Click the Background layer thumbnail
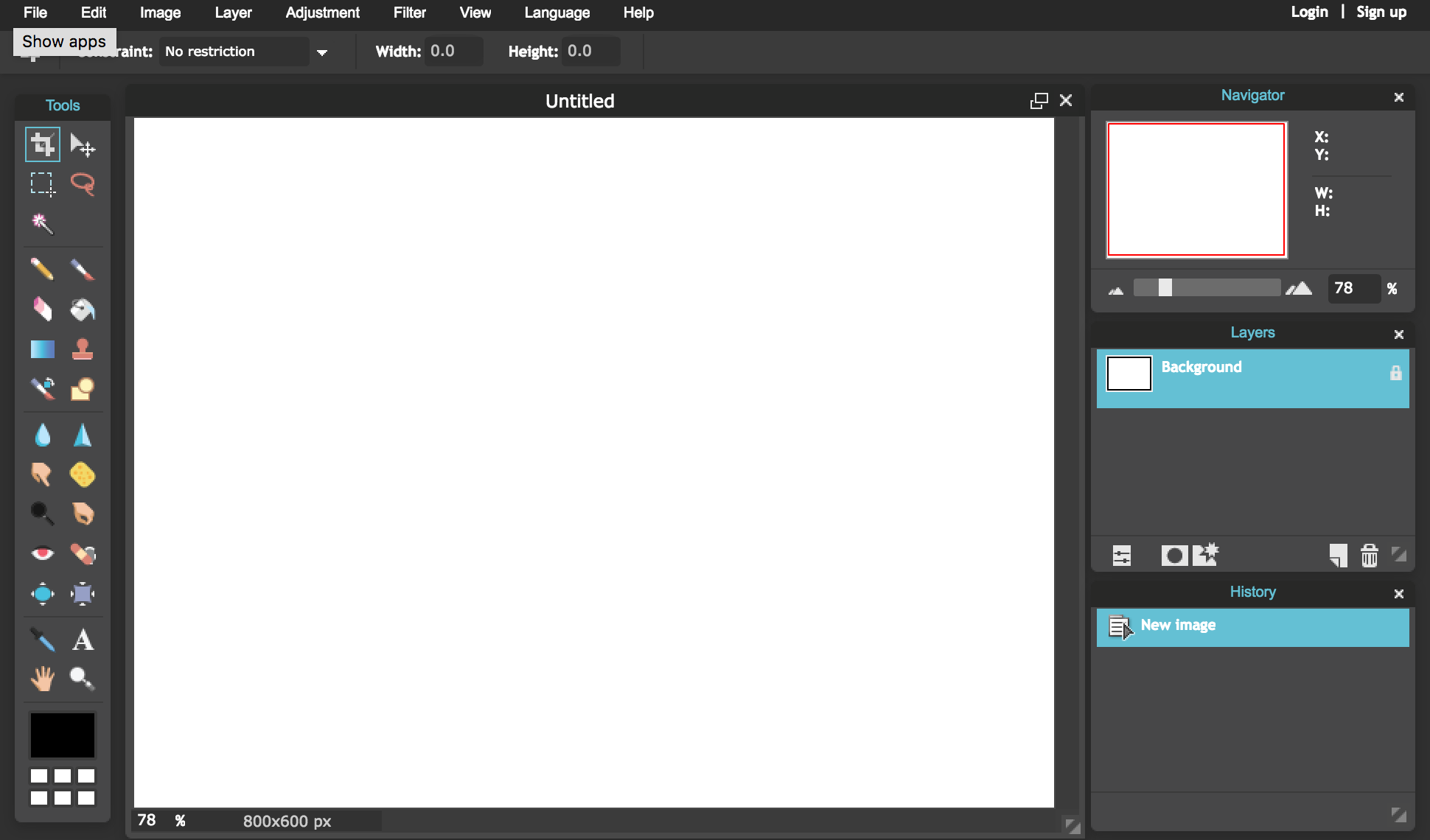This screenshot has height=840, width=1430. tap(1128, 373)
